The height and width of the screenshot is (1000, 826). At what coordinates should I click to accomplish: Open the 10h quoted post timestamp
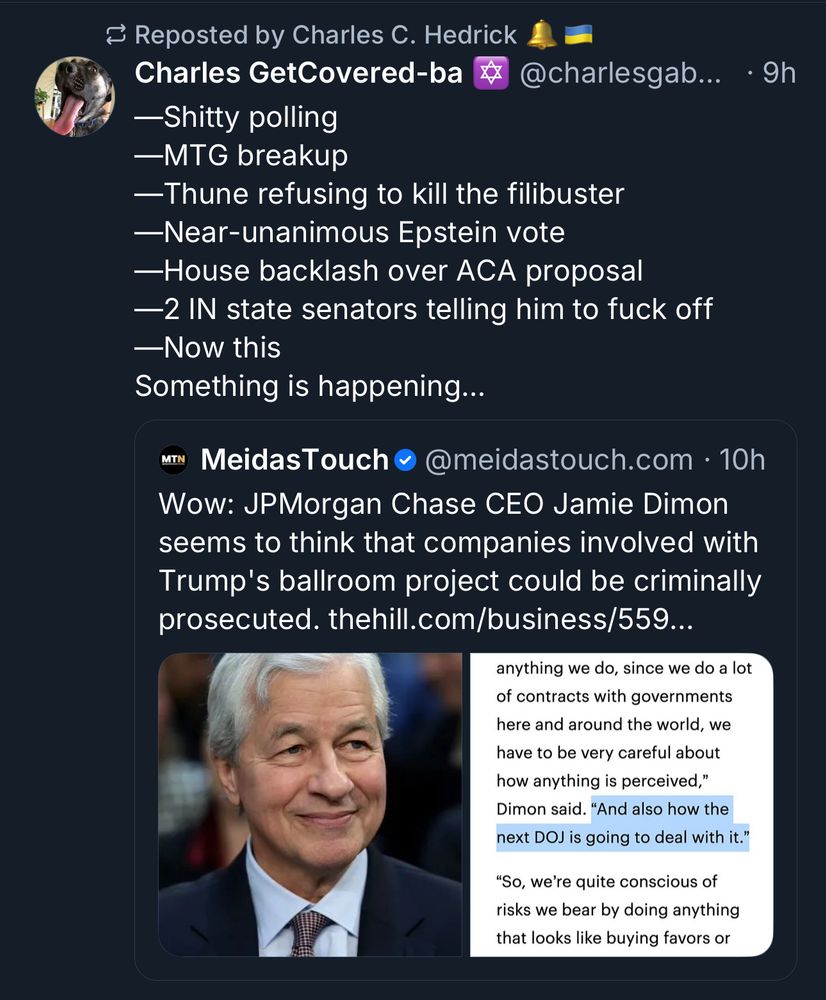click(x=742, y=460)
